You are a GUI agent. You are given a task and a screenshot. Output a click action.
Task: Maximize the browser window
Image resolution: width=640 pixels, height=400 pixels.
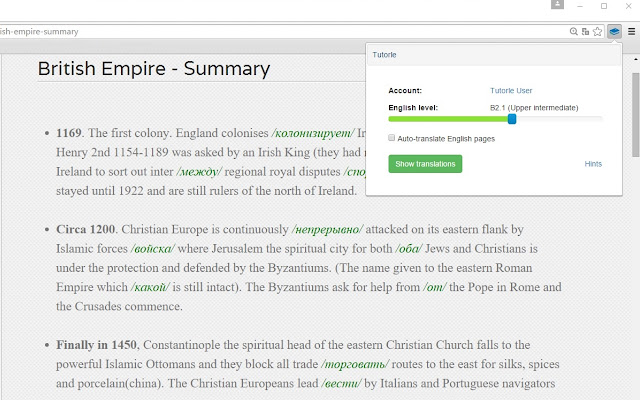[604, 6]
